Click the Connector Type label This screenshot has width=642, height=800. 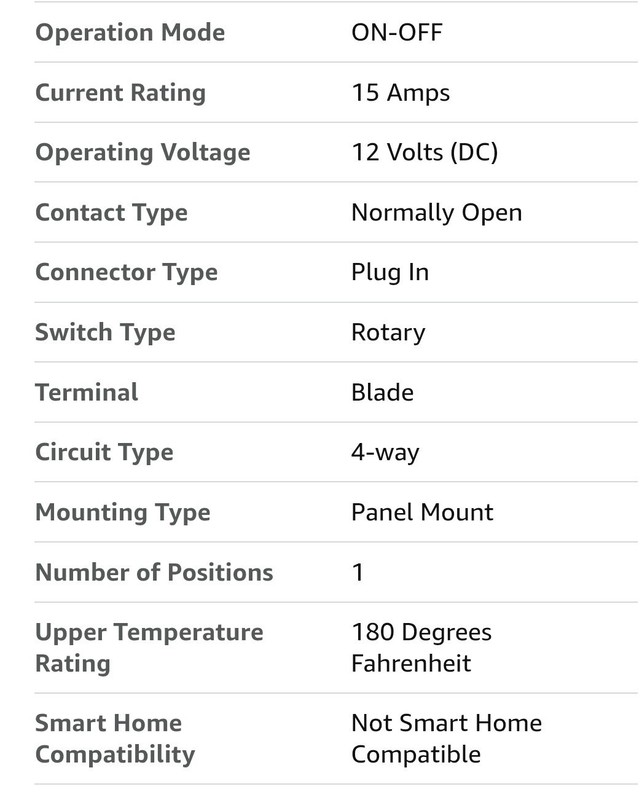tap(127, 272)
